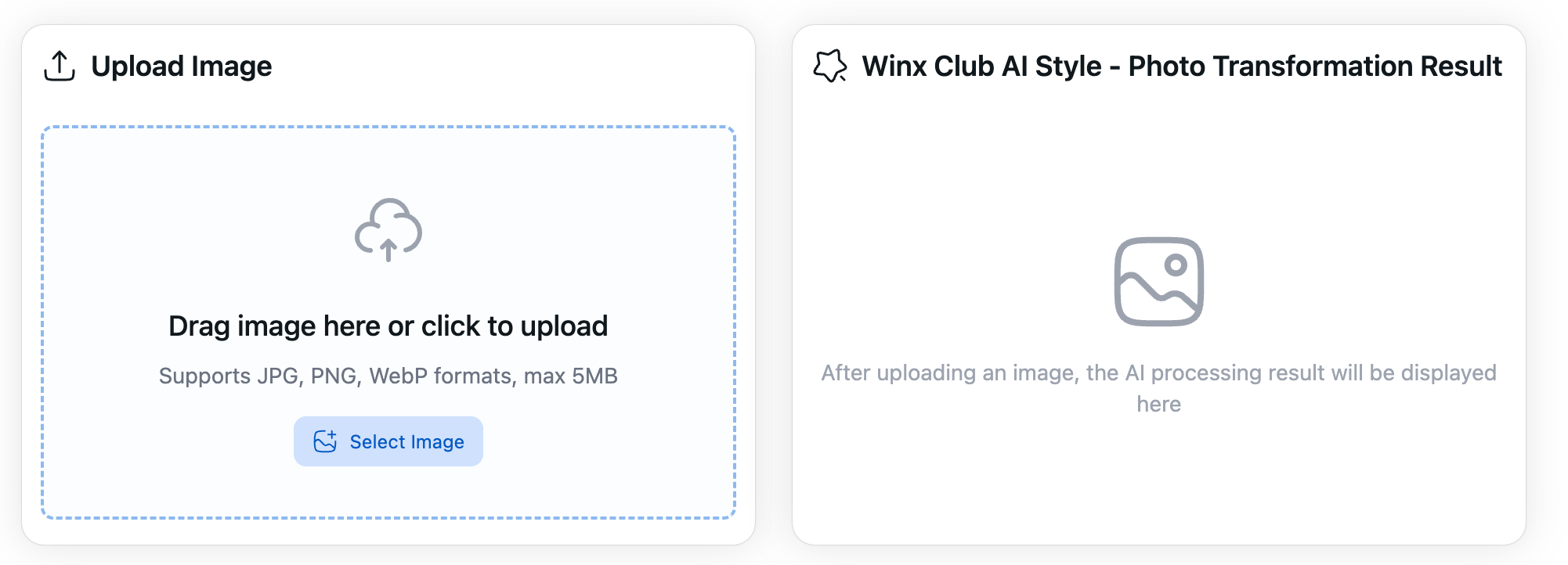Click the sparkle star icon beside Winx Club title
The image size is (1568, 565).
point(830,66)
